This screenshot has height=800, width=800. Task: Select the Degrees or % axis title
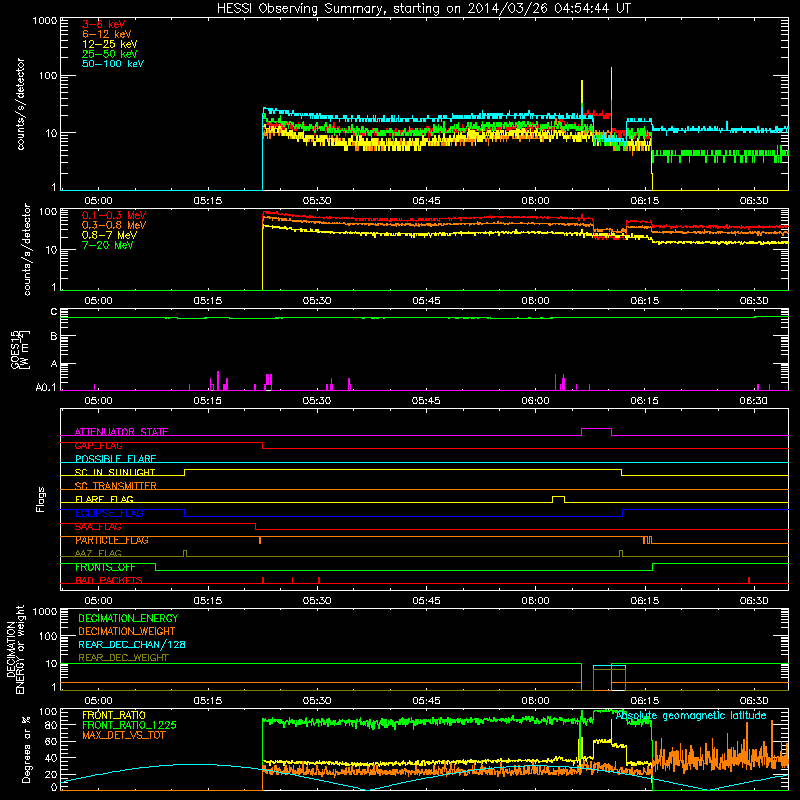[26, 749]
